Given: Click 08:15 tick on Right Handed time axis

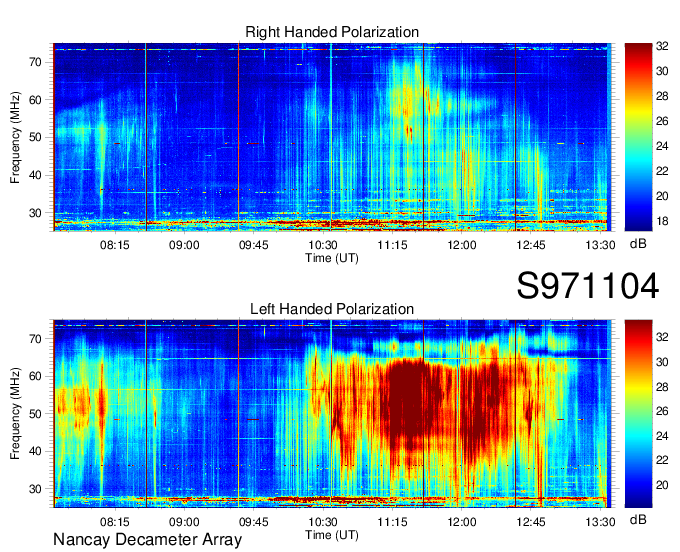Looking at the screenshot, I should [x=114, y=245].
